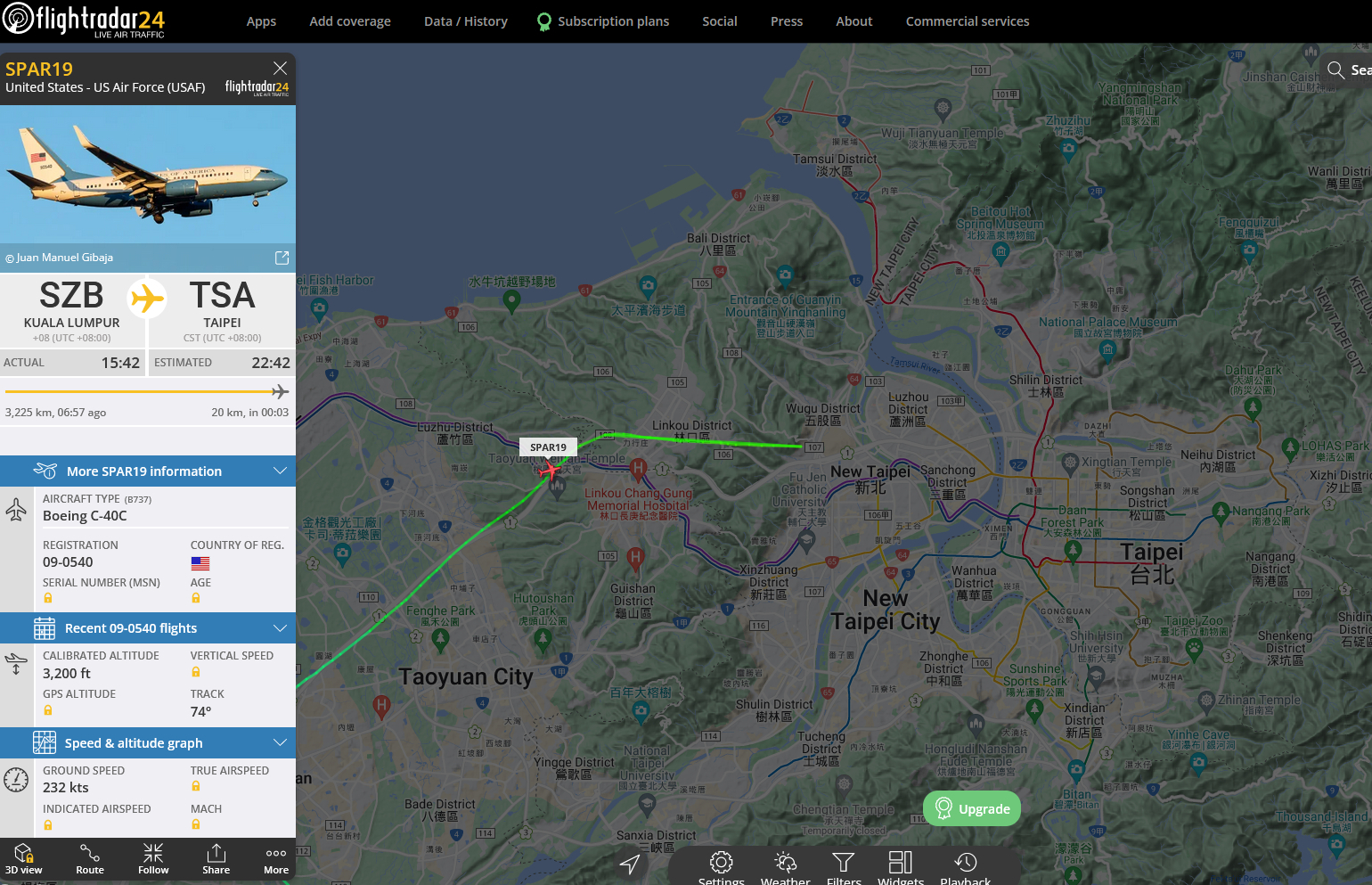This screenshot has width=1372, height=885.
Task: Follow the SPAR19 aircraft
Action: click(153, 859)
